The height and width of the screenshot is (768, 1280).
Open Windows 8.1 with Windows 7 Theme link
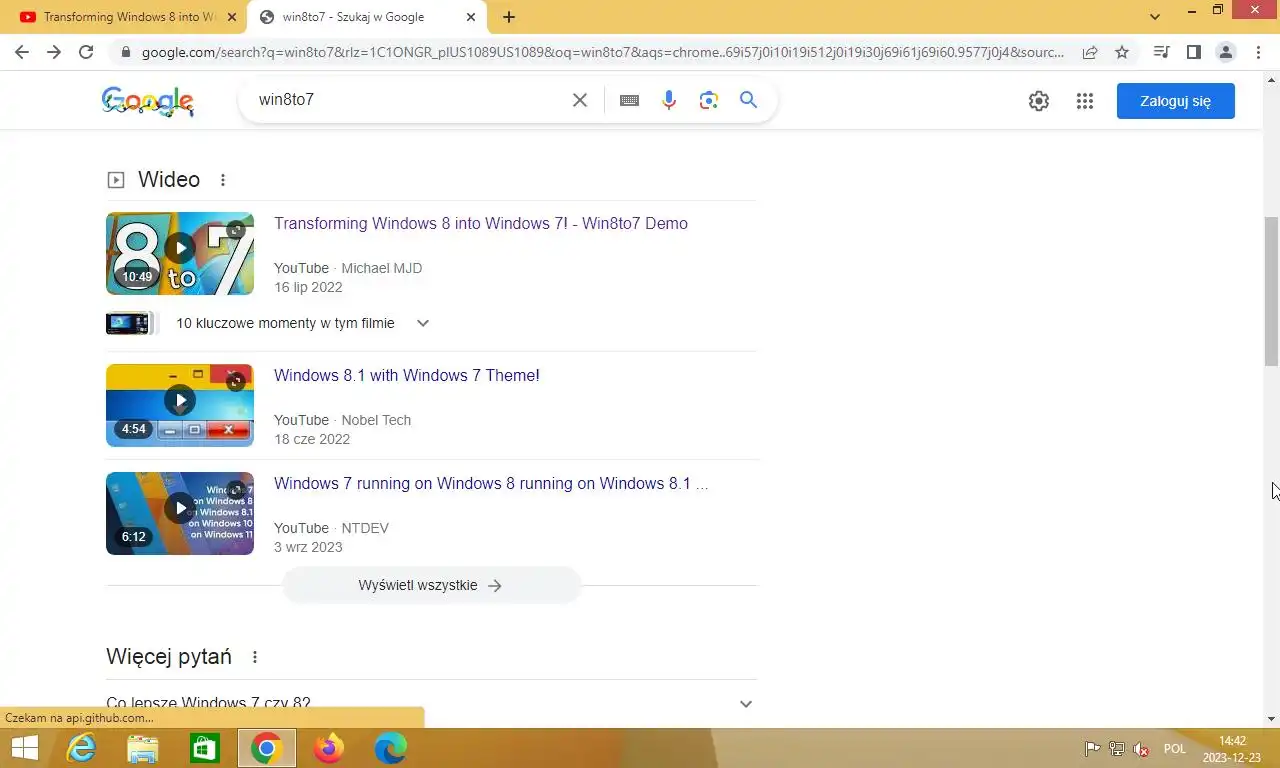coord(407,376)
